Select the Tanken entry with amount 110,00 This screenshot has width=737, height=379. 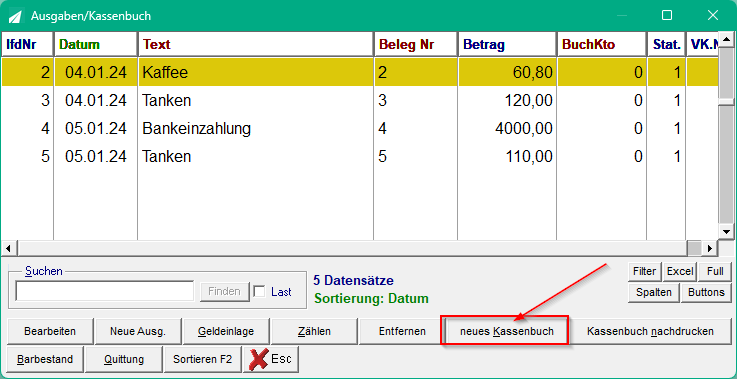point(360,156)
